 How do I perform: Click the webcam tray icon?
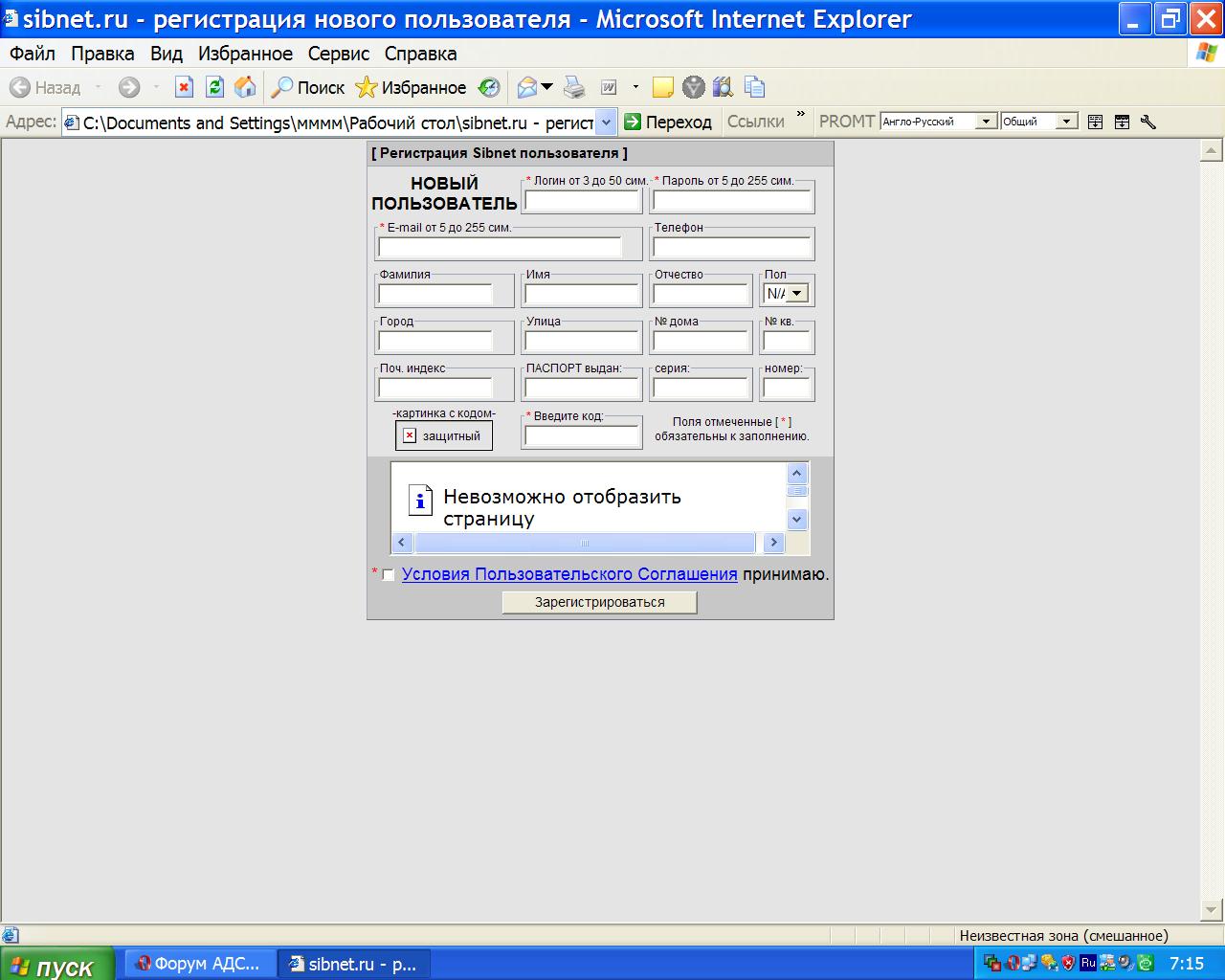[x=1126, y=964]
